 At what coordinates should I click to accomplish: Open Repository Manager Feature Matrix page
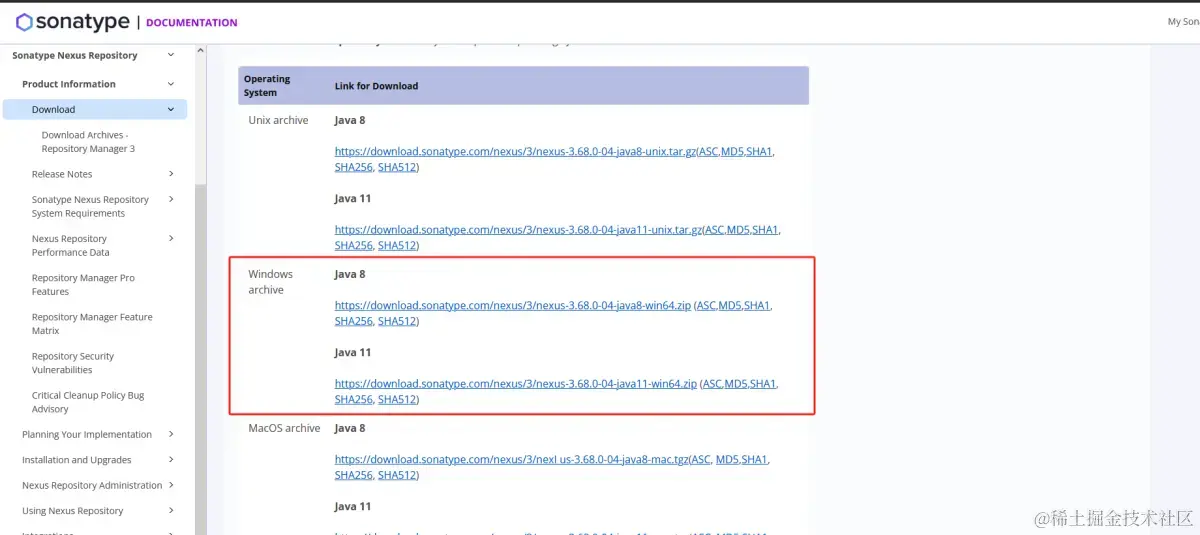click(92, 323)
